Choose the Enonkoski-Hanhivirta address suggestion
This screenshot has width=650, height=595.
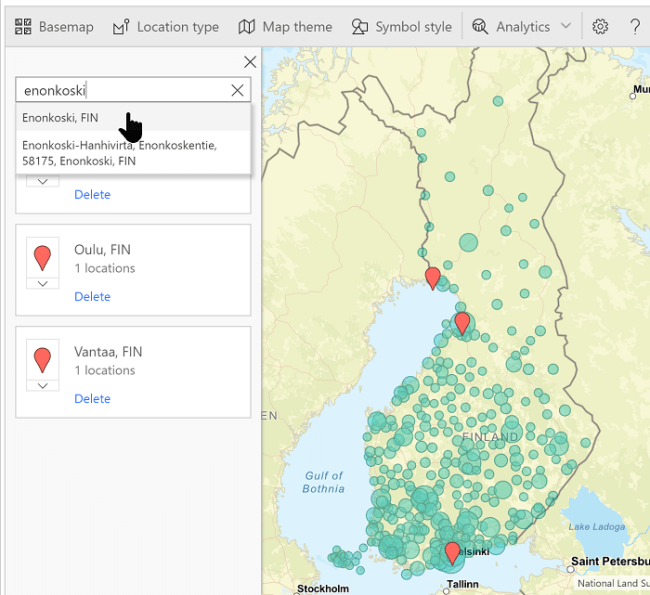pyautogui.click(x=120, y=153)
